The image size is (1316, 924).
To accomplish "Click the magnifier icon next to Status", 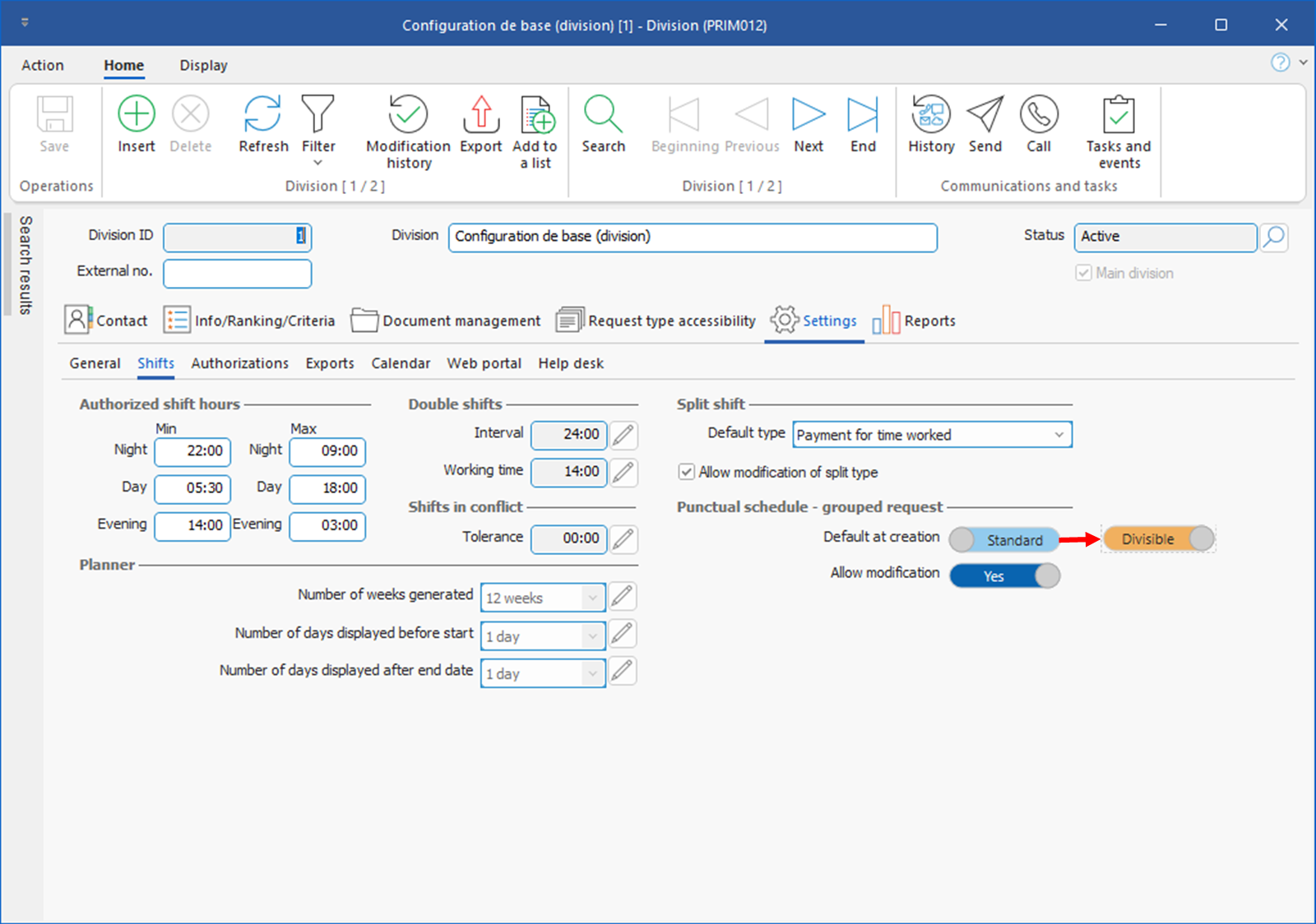I will point(1274,238).
